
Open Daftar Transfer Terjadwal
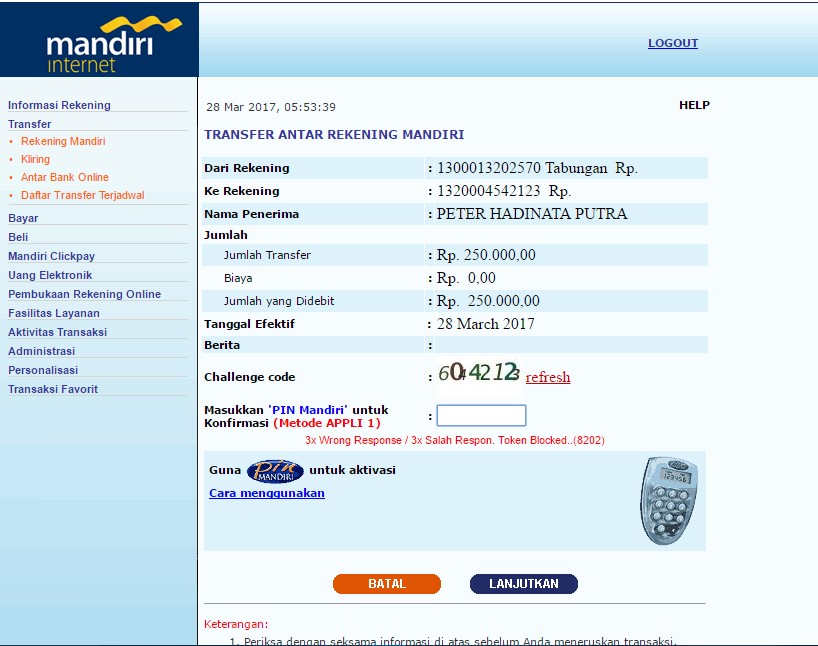click(x=82, y=195)
